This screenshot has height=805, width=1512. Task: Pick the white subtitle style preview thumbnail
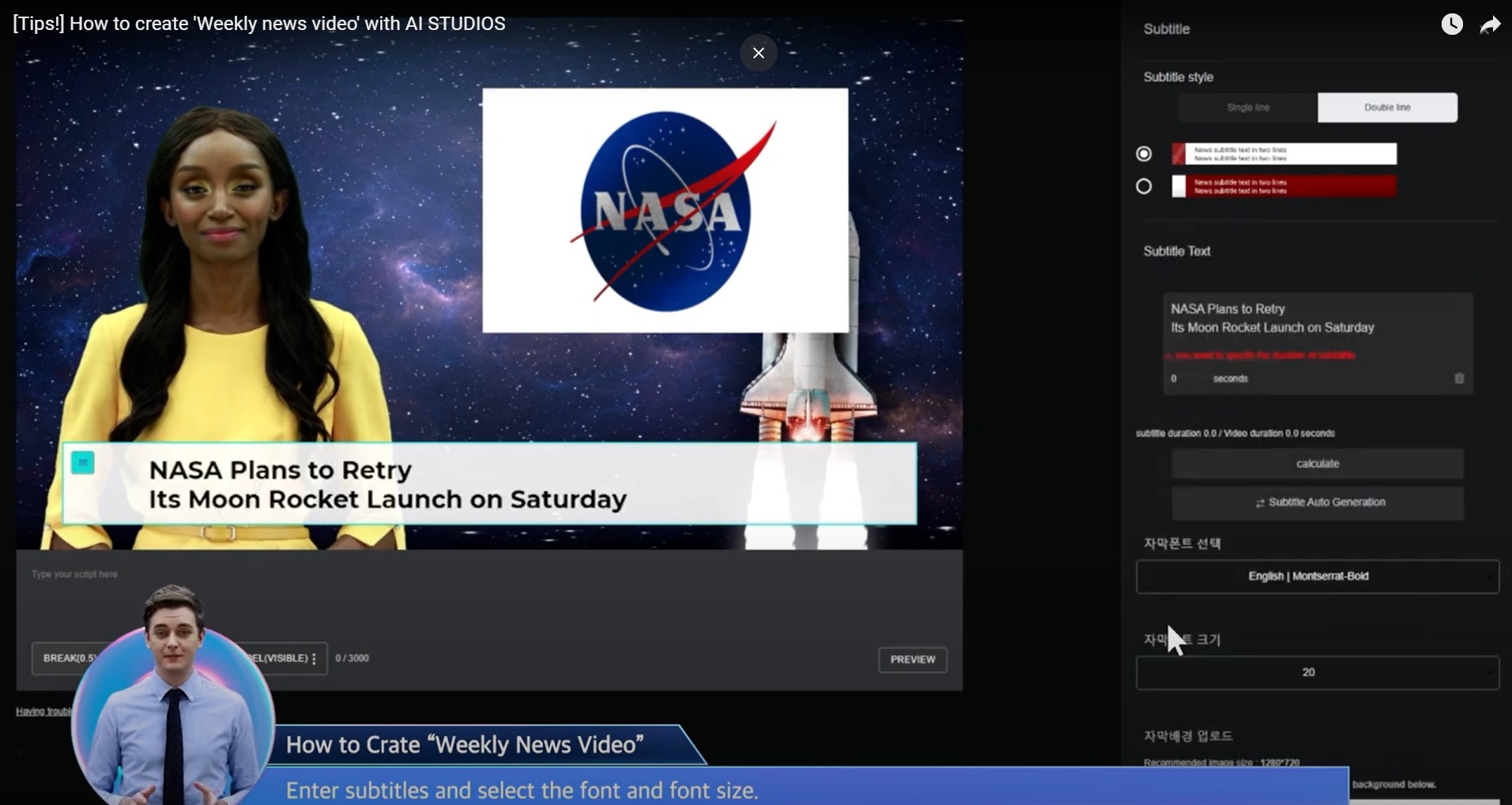(x=1284, y=154)
